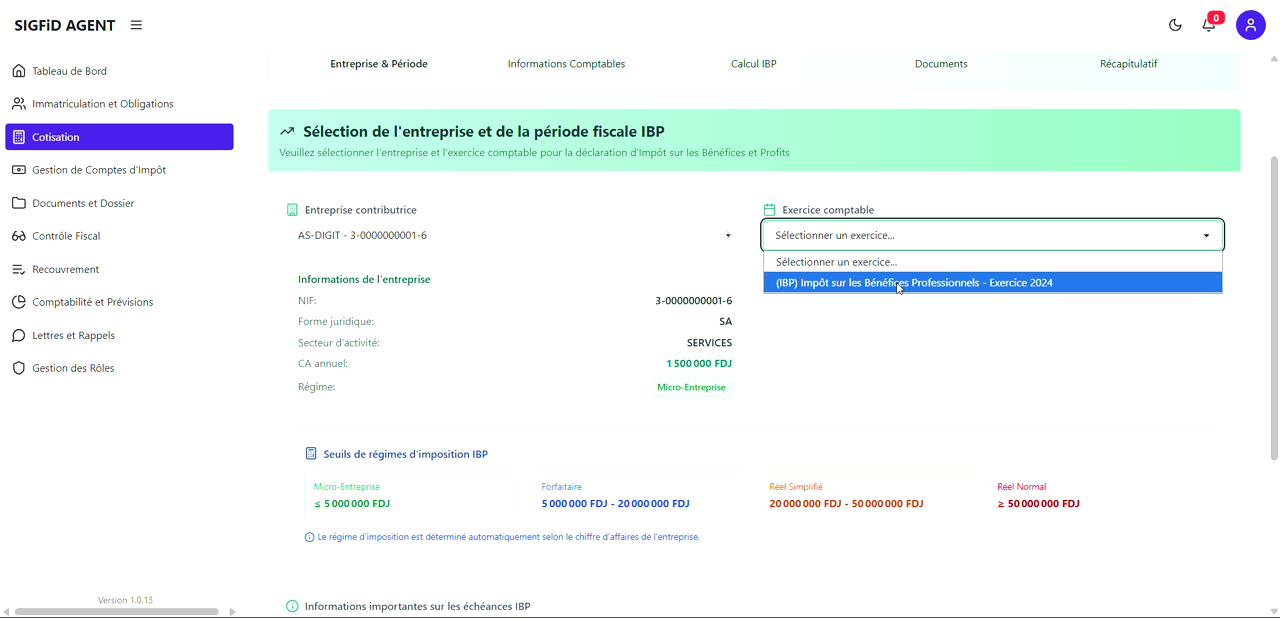
Task: Click the Cotisation icon in the sidebar
Action: pyautogui.click(x=17, y=136)
